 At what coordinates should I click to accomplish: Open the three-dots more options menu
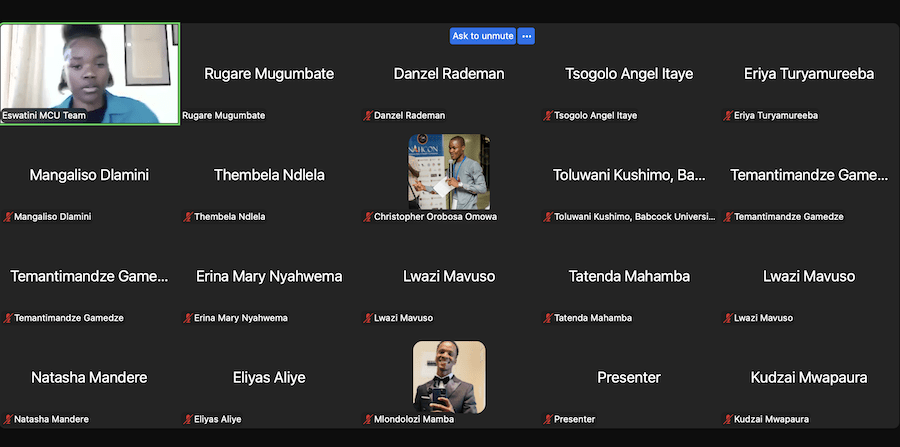[526, 36]
